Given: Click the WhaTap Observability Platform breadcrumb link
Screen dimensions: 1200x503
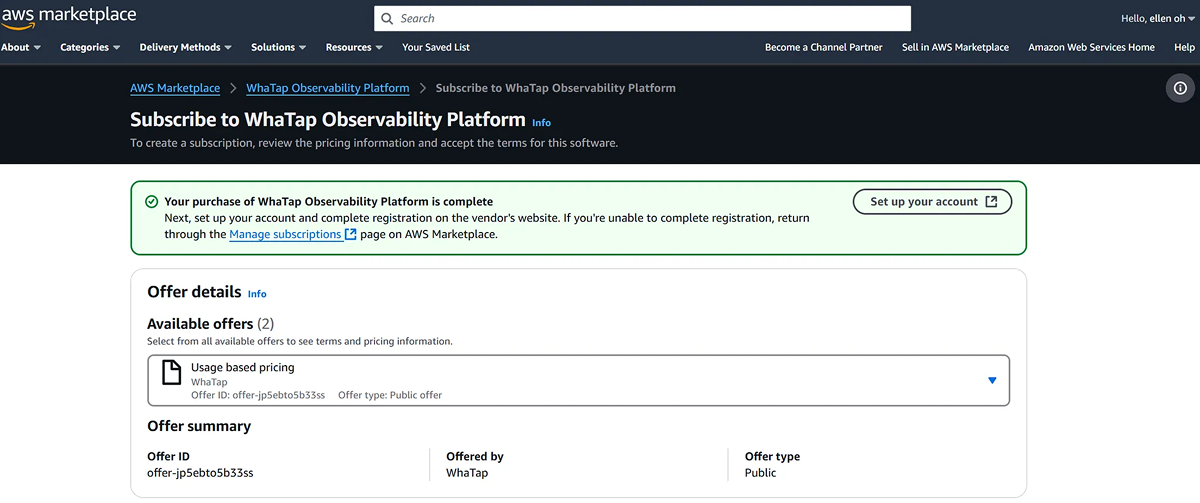Looking at the screenshot, I should point(328,88).
